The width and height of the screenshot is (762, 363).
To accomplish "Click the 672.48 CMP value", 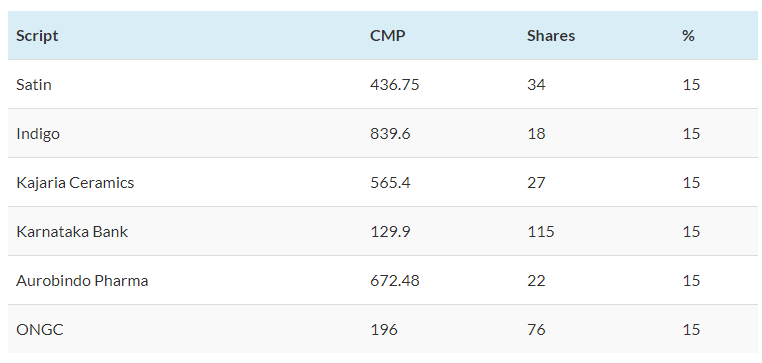I will 395,280.
